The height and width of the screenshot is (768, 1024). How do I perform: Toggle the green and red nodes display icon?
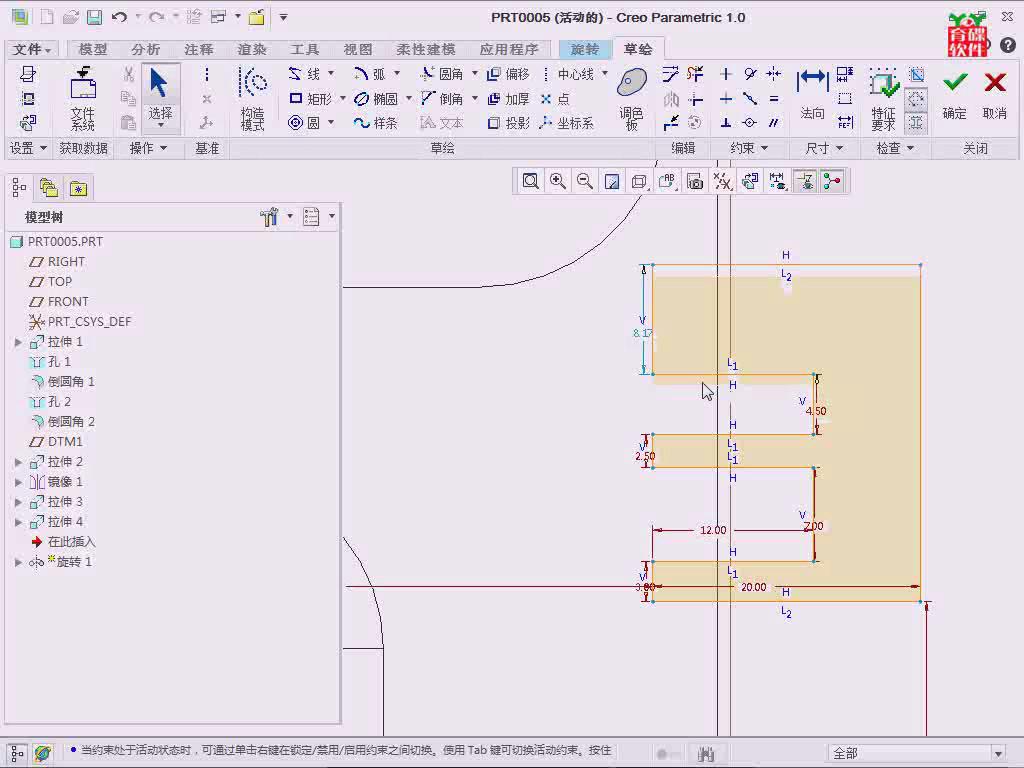point(831,181)
